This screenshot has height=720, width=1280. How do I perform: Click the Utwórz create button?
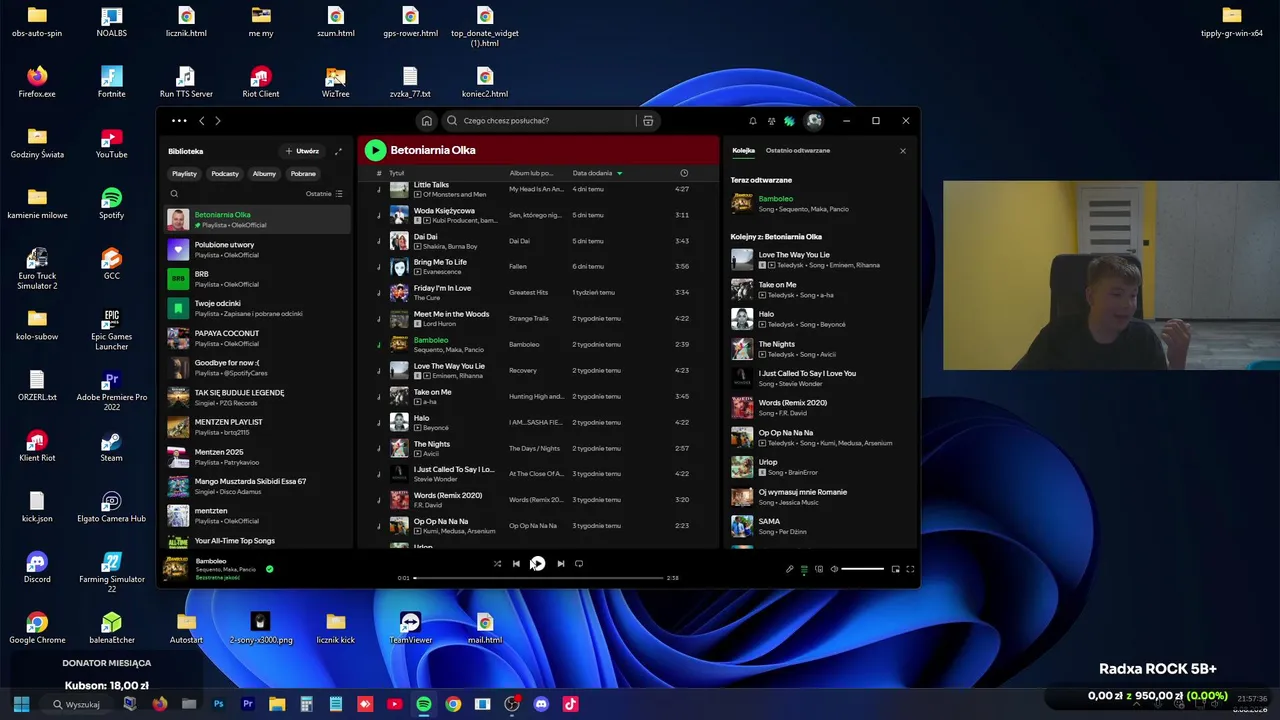click(302, 151)
